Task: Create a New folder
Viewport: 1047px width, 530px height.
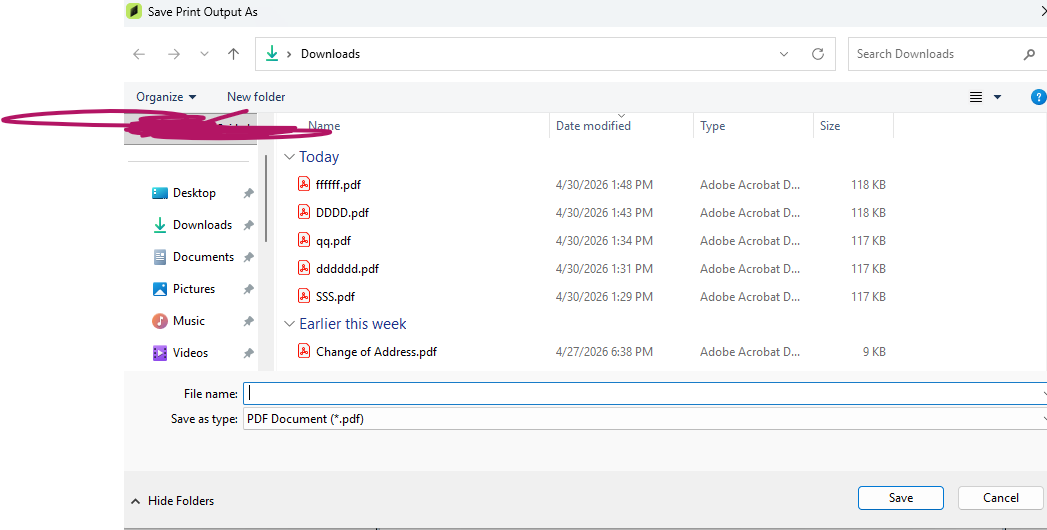Action: click(256, 97)
